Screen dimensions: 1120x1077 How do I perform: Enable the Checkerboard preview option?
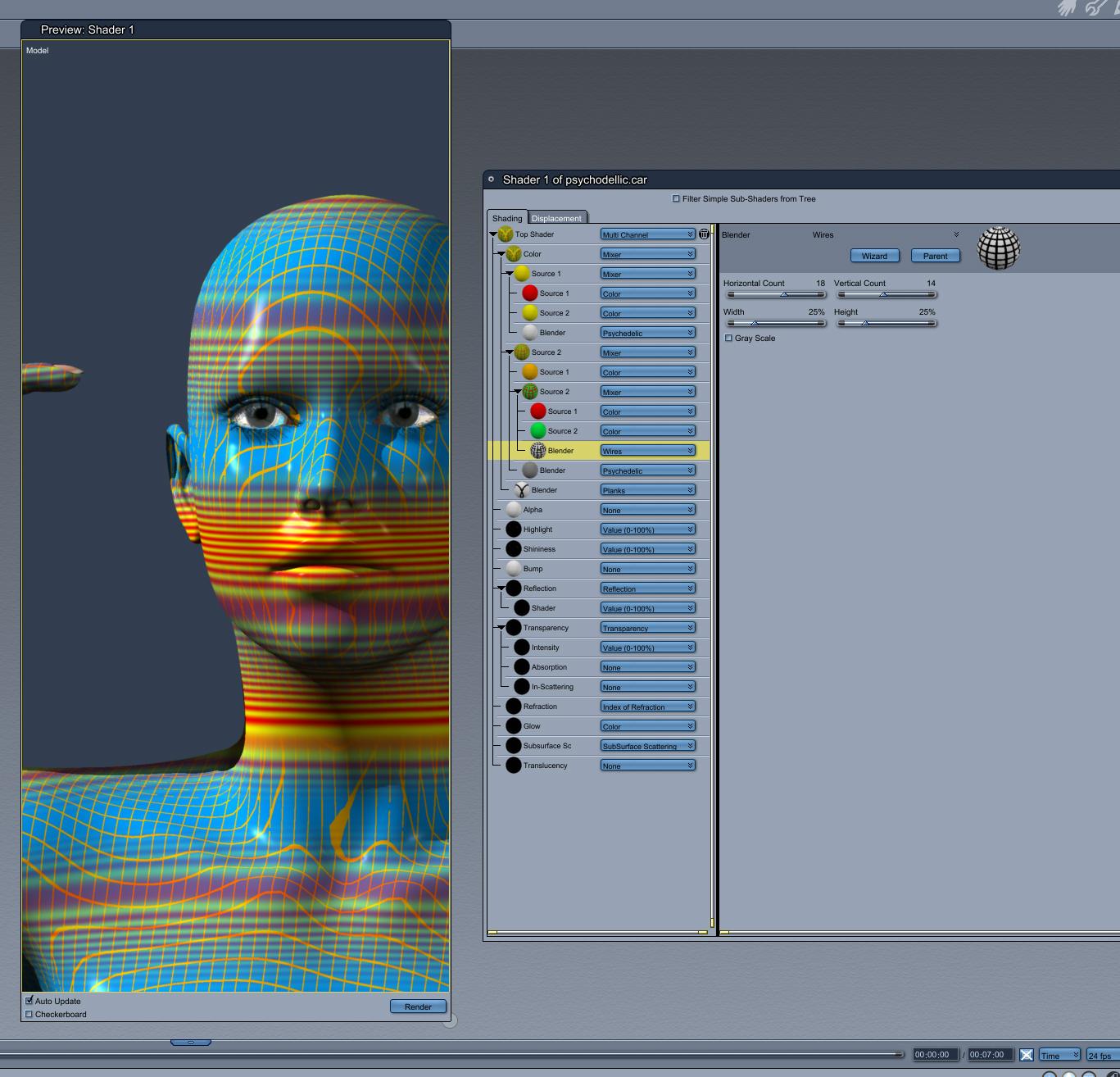tap(29, 1014)
